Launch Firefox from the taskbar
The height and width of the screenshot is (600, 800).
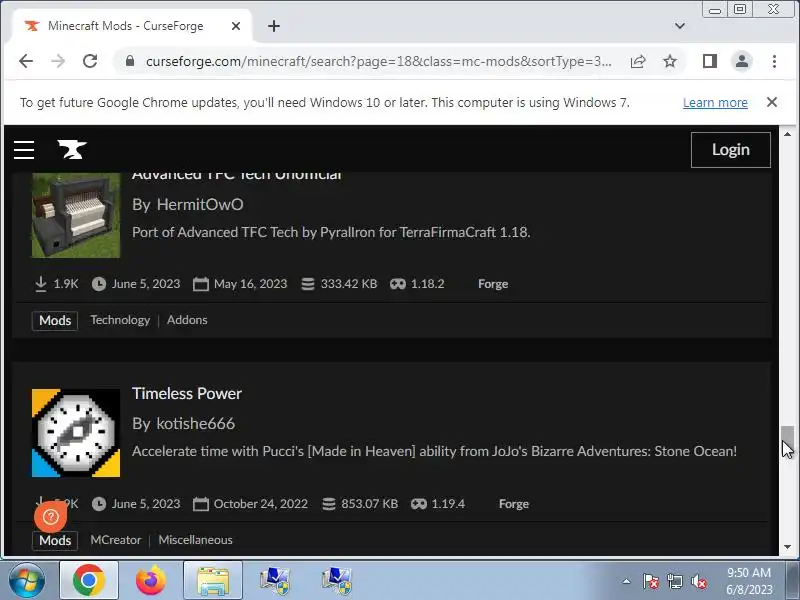click(151, 581)
